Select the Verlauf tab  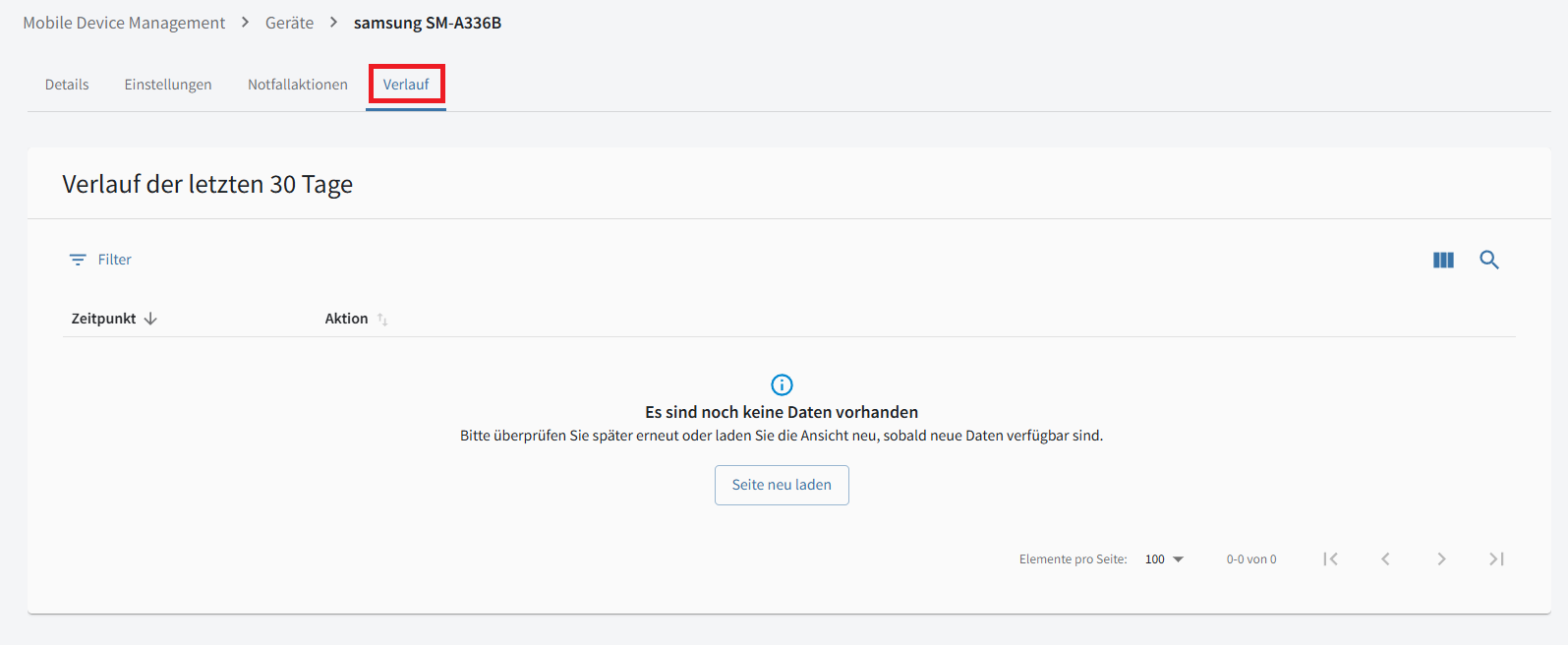click(x=406, y=85)
